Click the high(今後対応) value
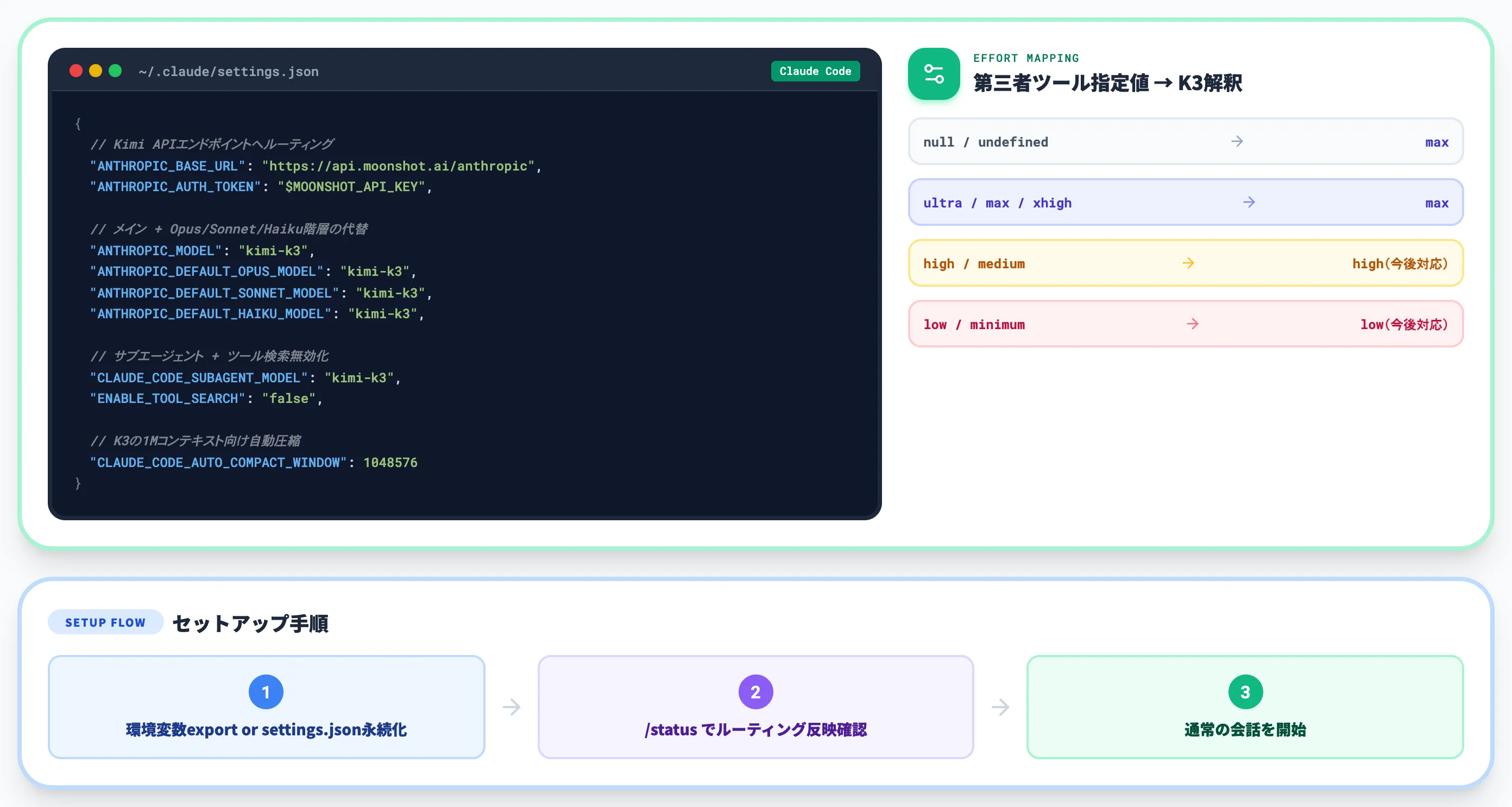Image resolution: width=1512 pixels, height=807 pixels. point(1401,263)
